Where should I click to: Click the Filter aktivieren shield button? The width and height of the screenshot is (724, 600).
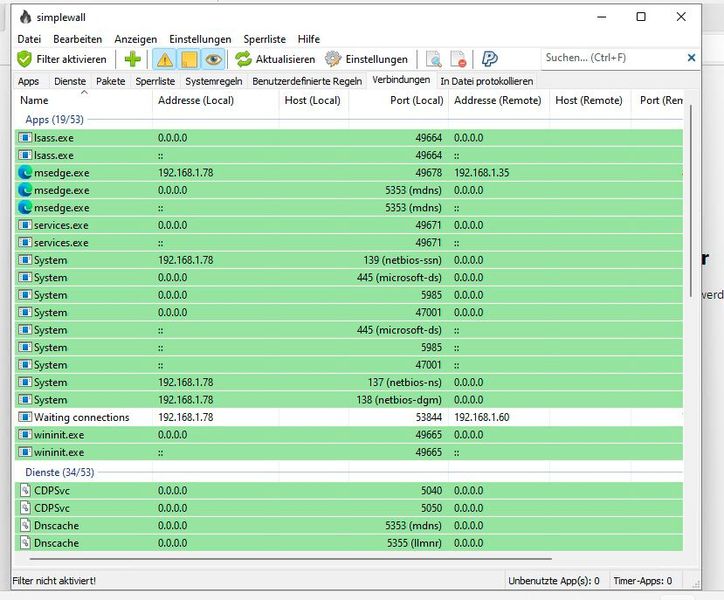click(x=62, y=59)
